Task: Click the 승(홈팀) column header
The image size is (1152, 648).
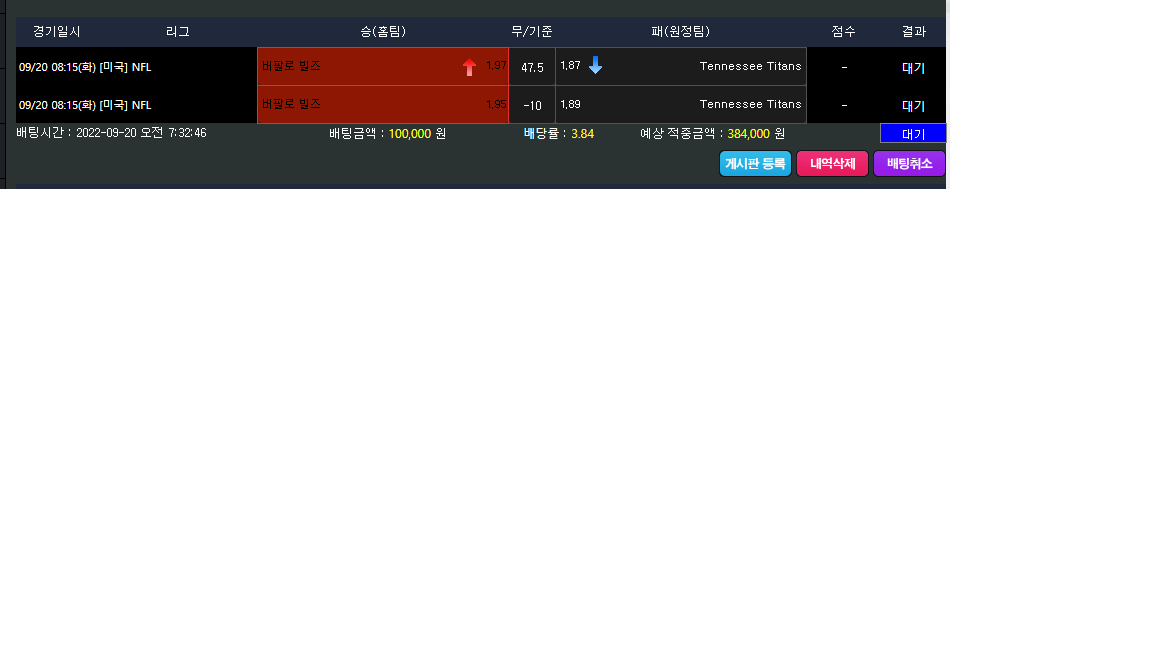Action: (383, 32)
